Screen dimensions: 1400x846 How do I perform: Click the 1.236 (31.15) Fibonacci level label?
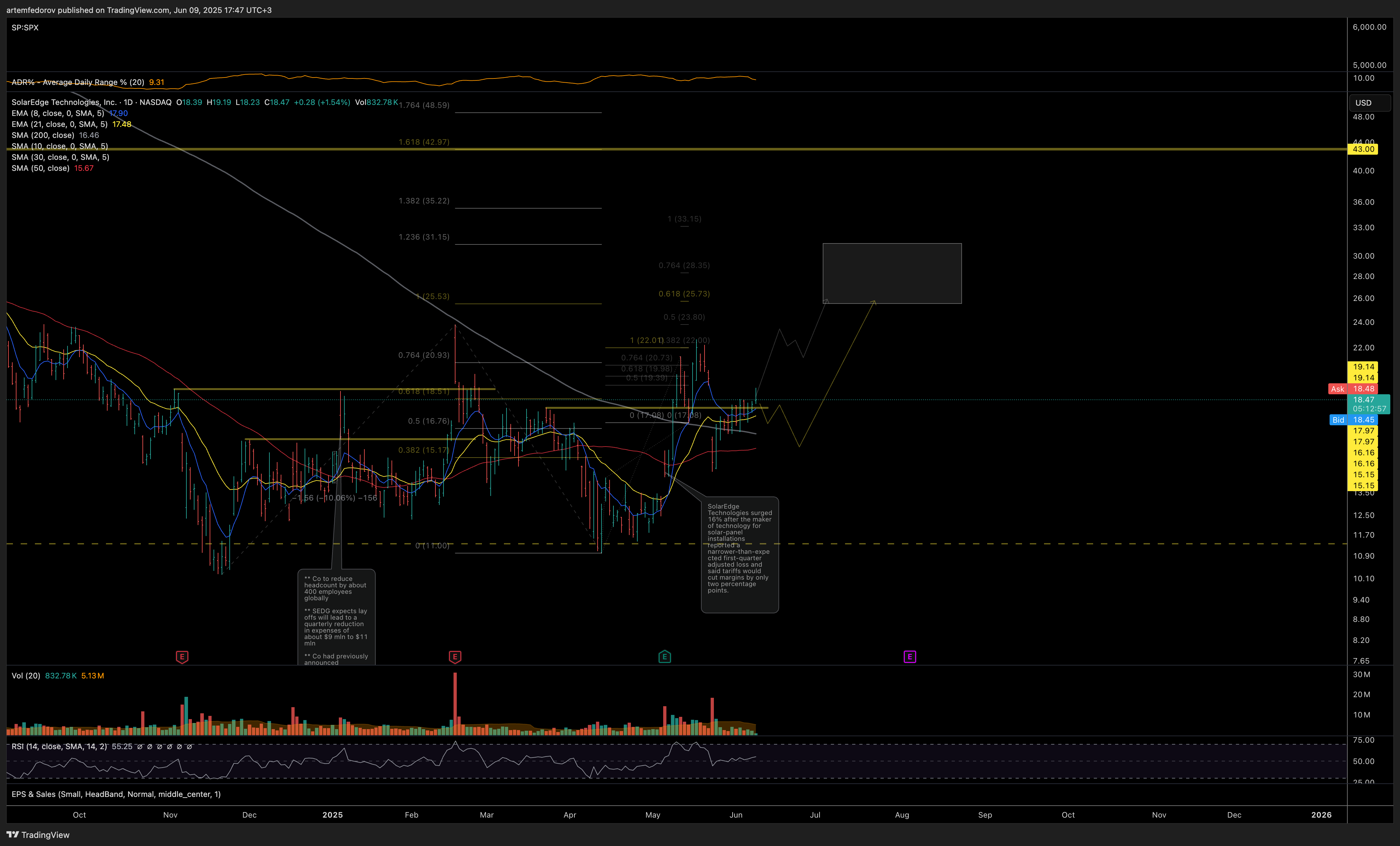[424, 237]
